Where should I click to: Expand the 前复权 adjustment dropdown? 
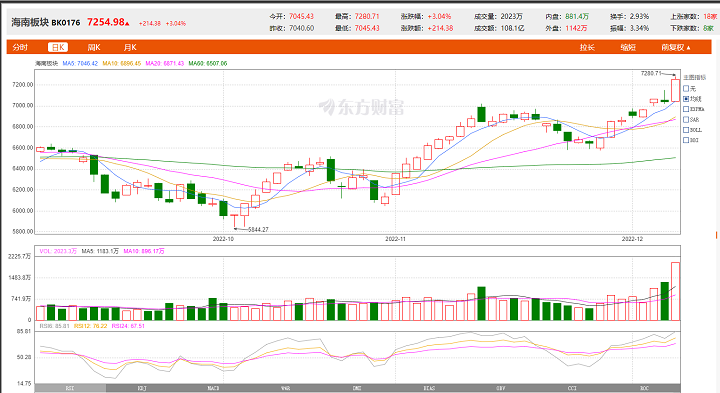[676, 47]
